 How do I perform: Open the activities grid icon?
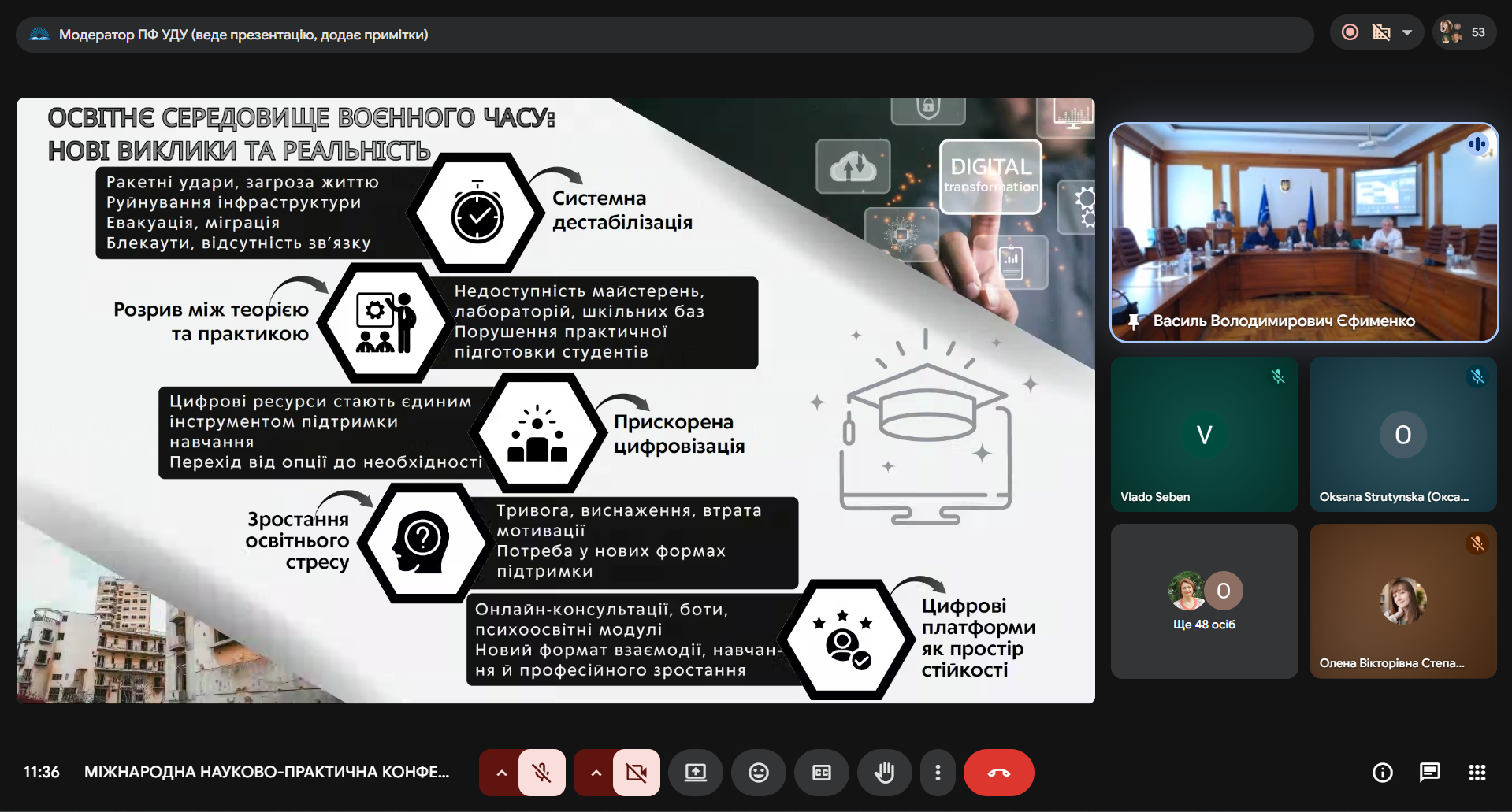point(1477,773)
